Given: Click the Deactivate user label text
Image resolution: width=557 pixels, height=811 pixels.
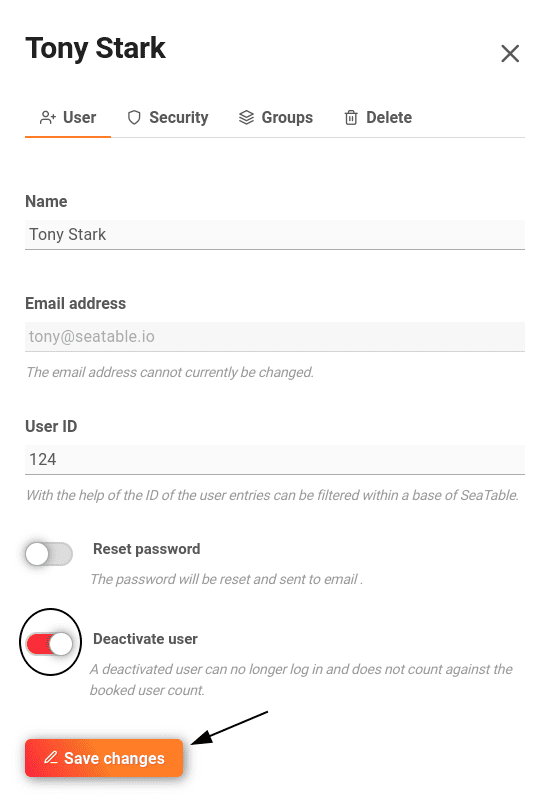Looking at the screenshot, I should 145,639.
